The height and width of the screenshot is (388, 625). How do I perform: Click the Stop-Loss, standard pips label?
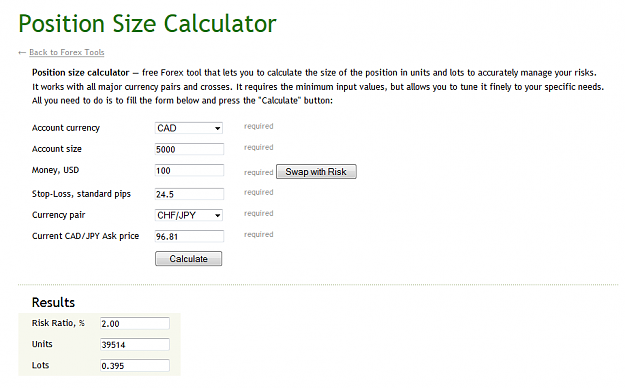tap(81, 194)
